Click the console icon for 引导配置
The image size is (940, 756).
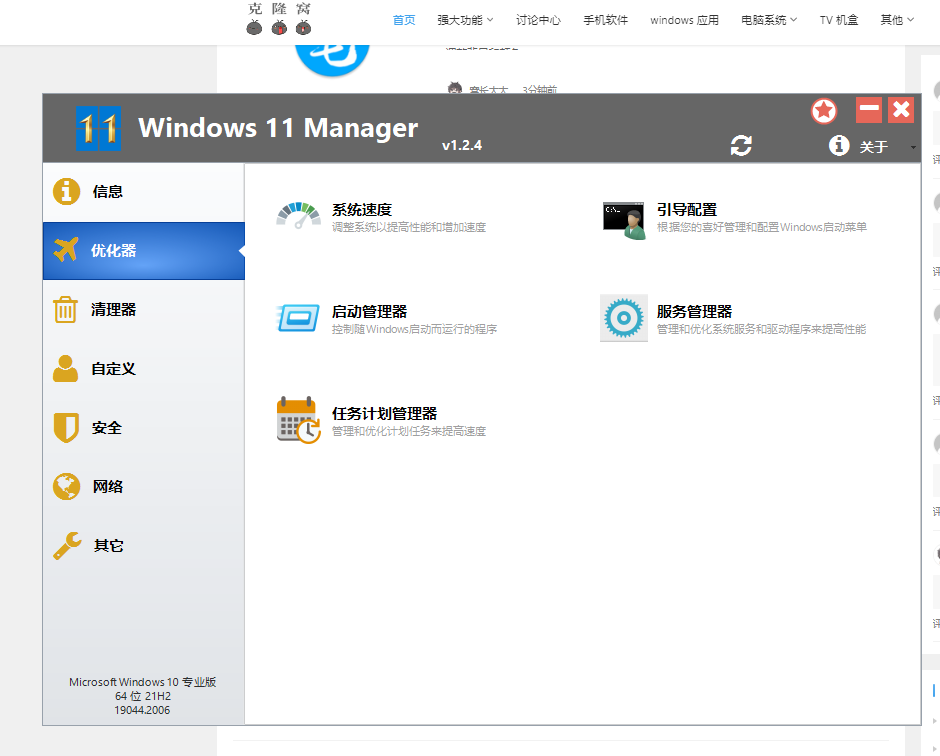coord(624,220)
